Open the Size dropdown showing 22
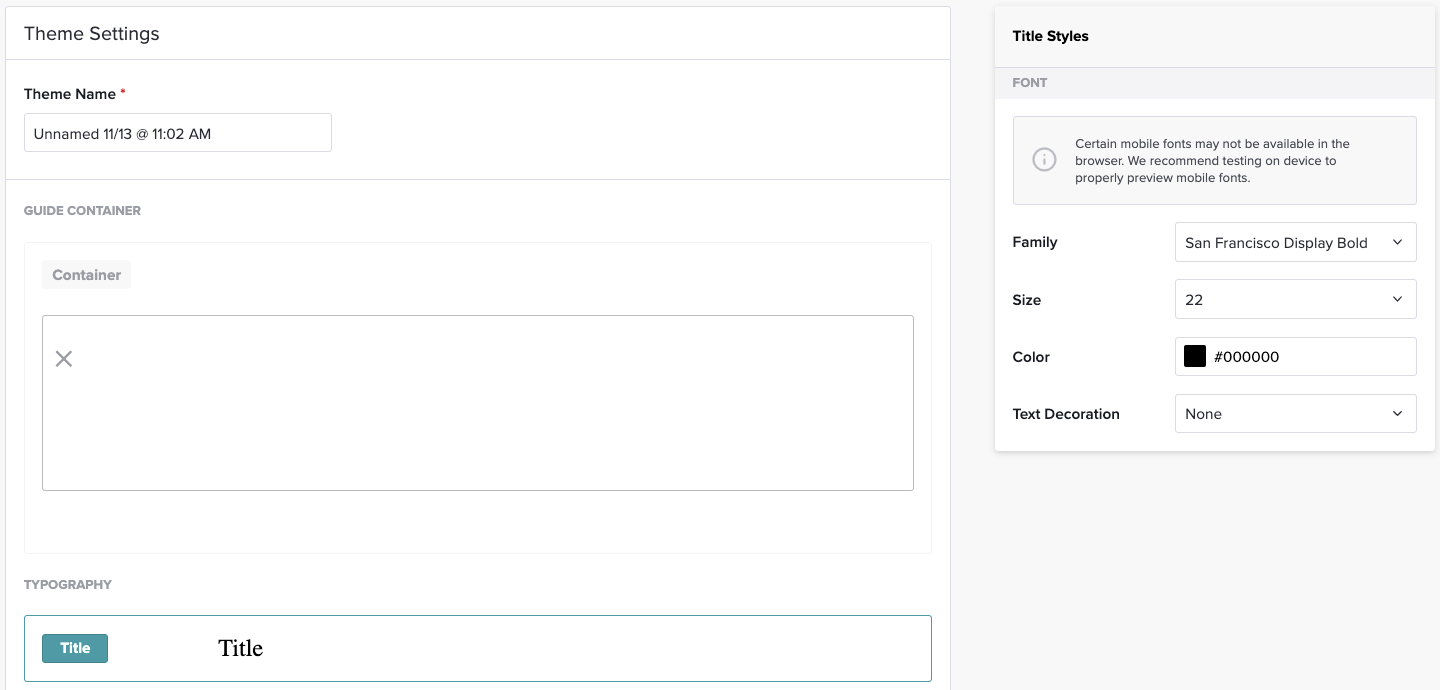The height and width of the screenshot is (690, 1440). coord(1295,299)
